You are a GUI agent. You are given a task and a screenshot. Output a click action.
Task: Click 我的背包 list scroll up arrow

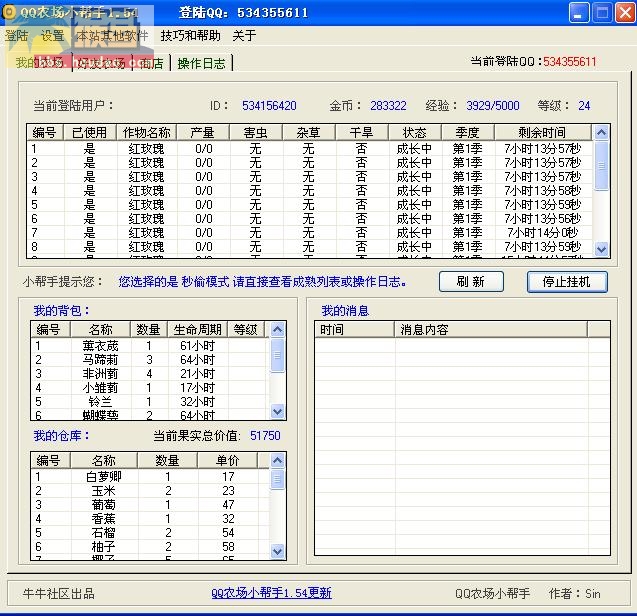277,329
